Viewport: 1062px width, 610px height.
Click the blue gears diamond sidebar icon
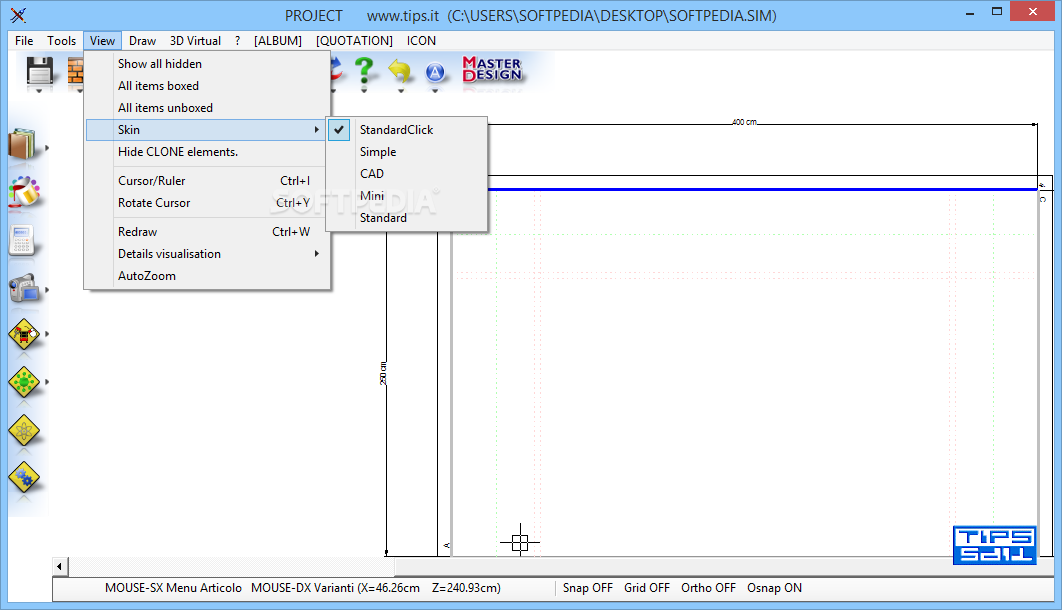[24, 478]
